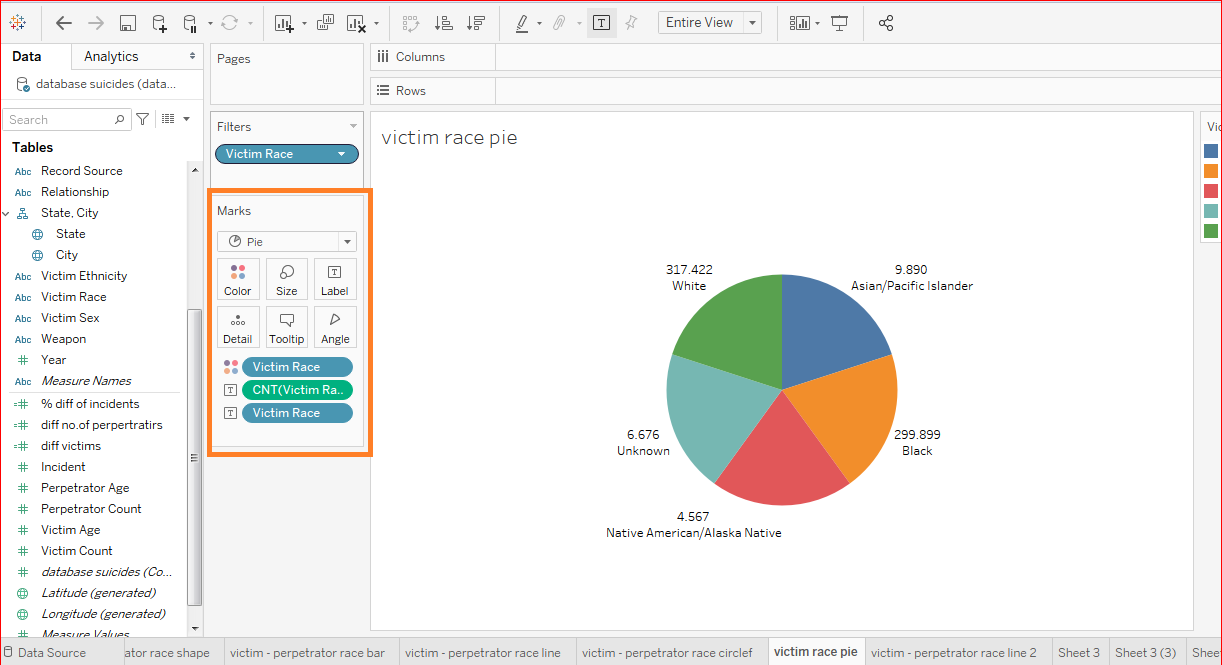Pause auto updates for the data source
1222x665 pixels.
(x=190, y=22)
